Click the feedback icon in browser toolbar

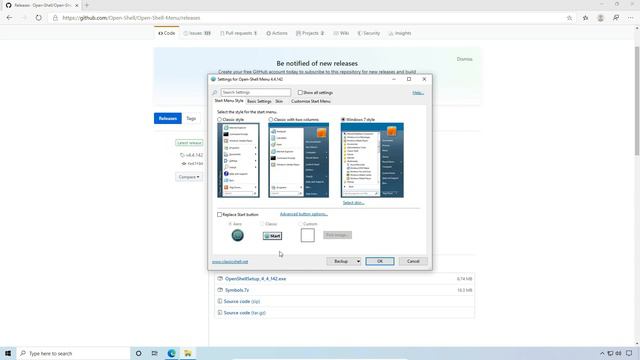(x=616, y=18)
